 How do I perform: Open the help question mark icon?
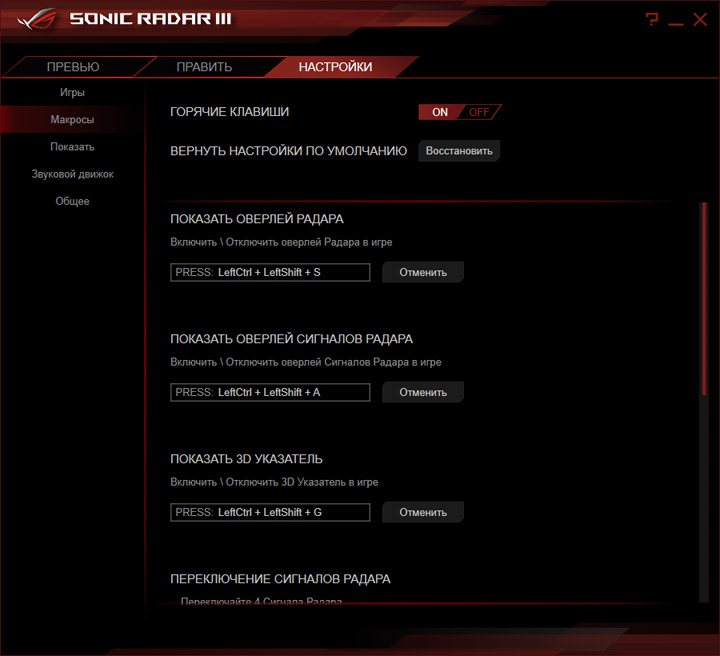652,19
